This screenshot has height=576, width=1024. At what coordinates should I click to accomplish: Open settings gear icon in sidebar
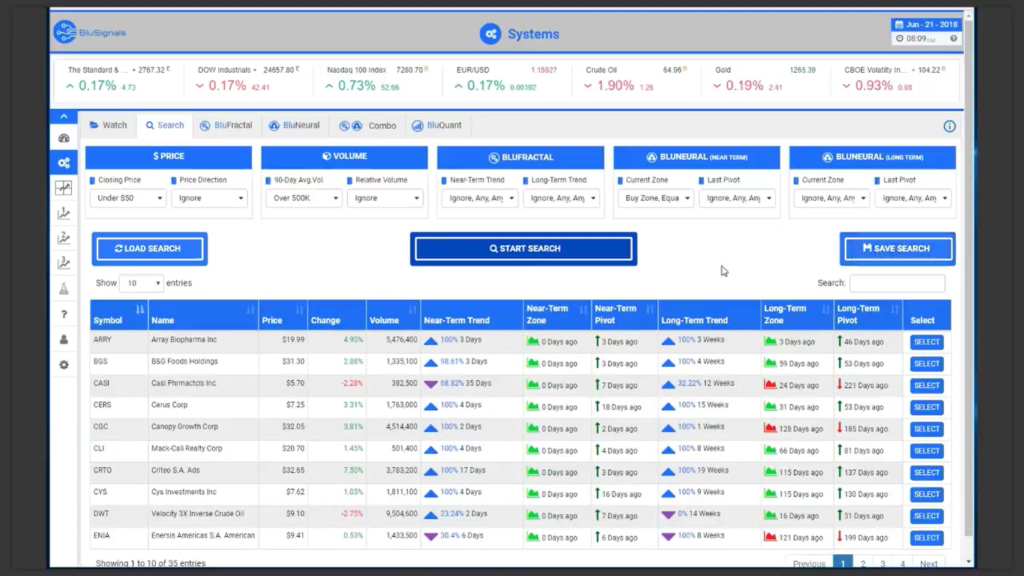tap(64, 365)
